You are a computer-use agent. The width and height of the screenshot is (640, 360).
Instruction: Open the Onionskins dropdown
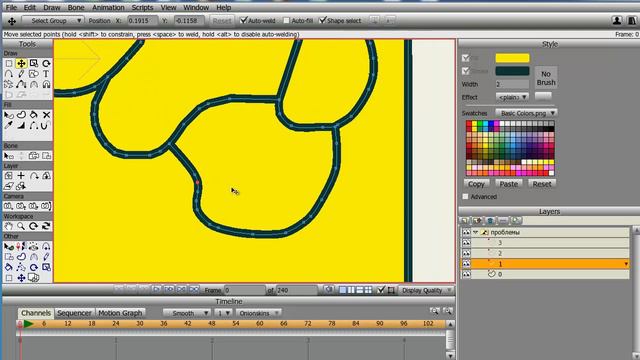[x=258, y=313]
